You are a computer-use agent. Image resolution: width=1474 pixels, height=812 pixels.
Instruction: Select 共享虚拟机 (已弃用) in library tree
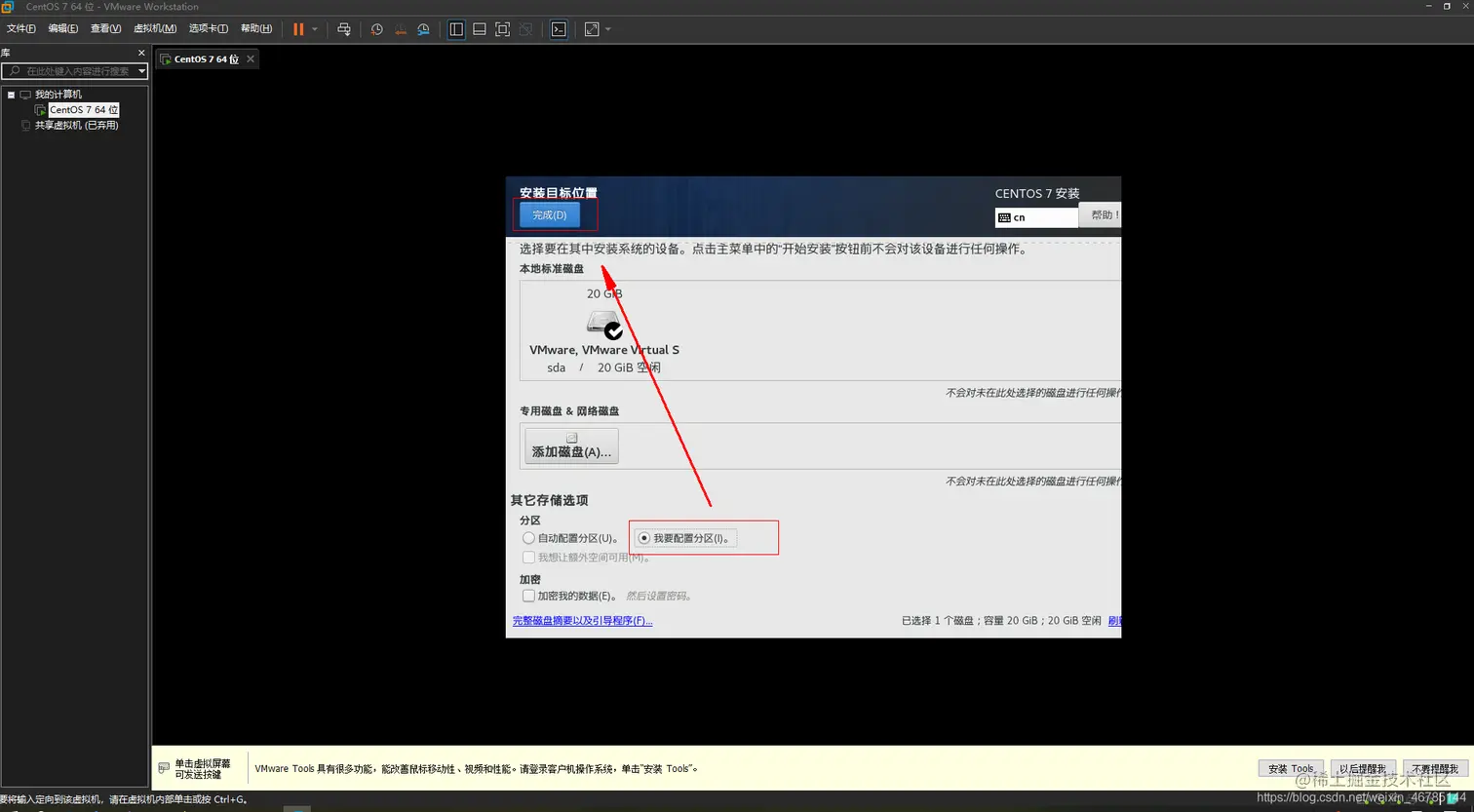(x=76, y=126)
